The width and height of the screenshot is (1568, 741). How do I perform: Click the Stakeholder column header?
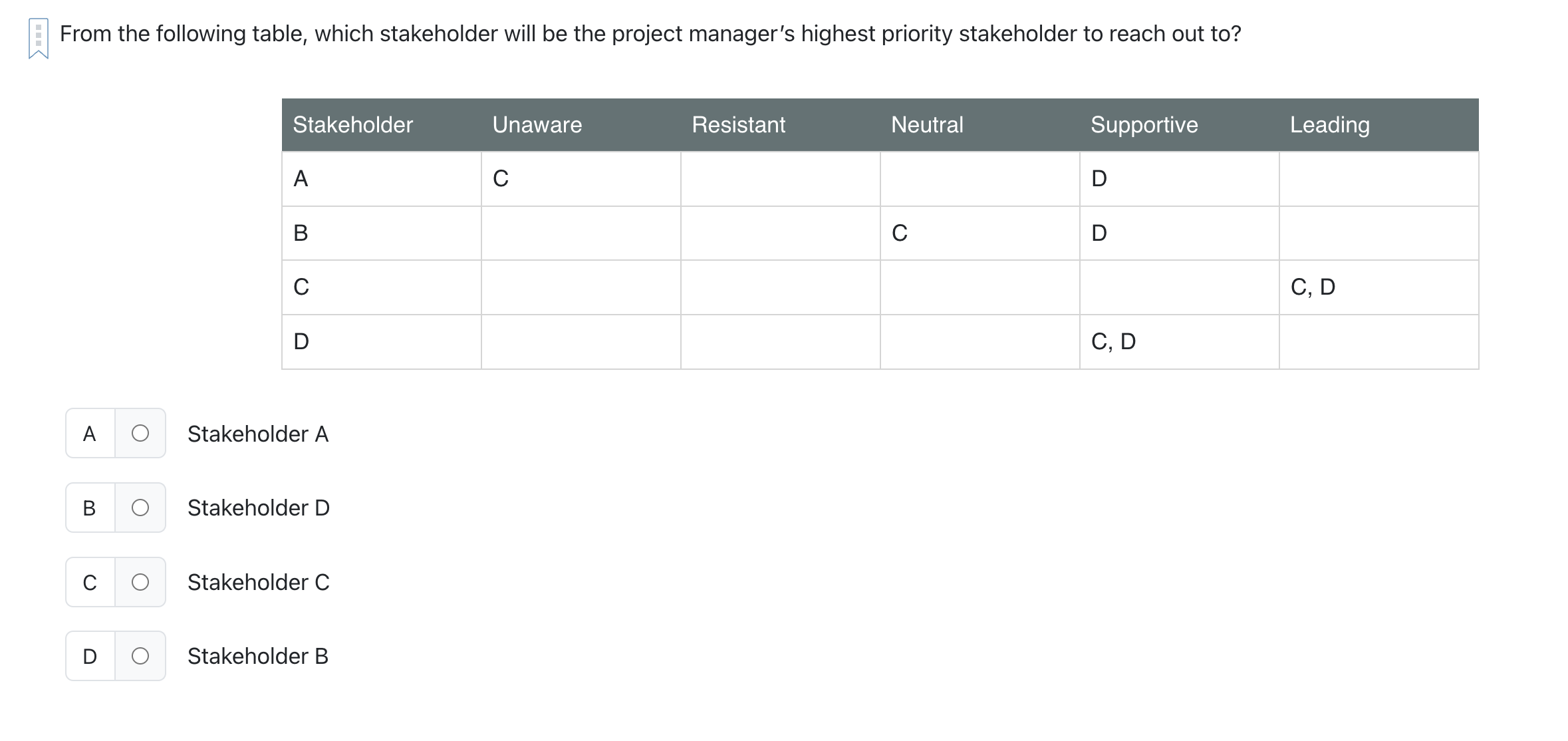pos(352,124)
